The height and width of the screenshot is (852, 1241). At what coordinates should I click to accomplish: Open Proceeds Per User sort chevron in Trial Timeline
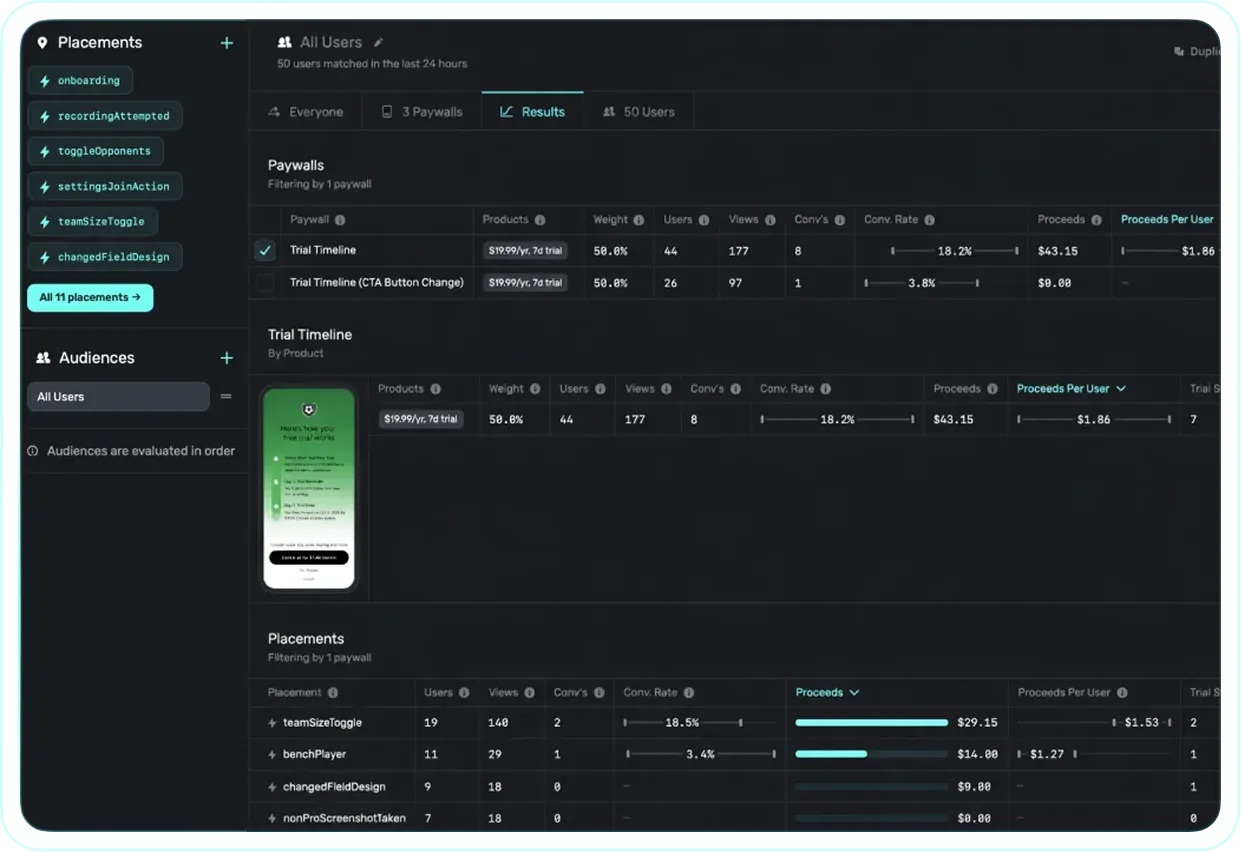[1120, 389]
